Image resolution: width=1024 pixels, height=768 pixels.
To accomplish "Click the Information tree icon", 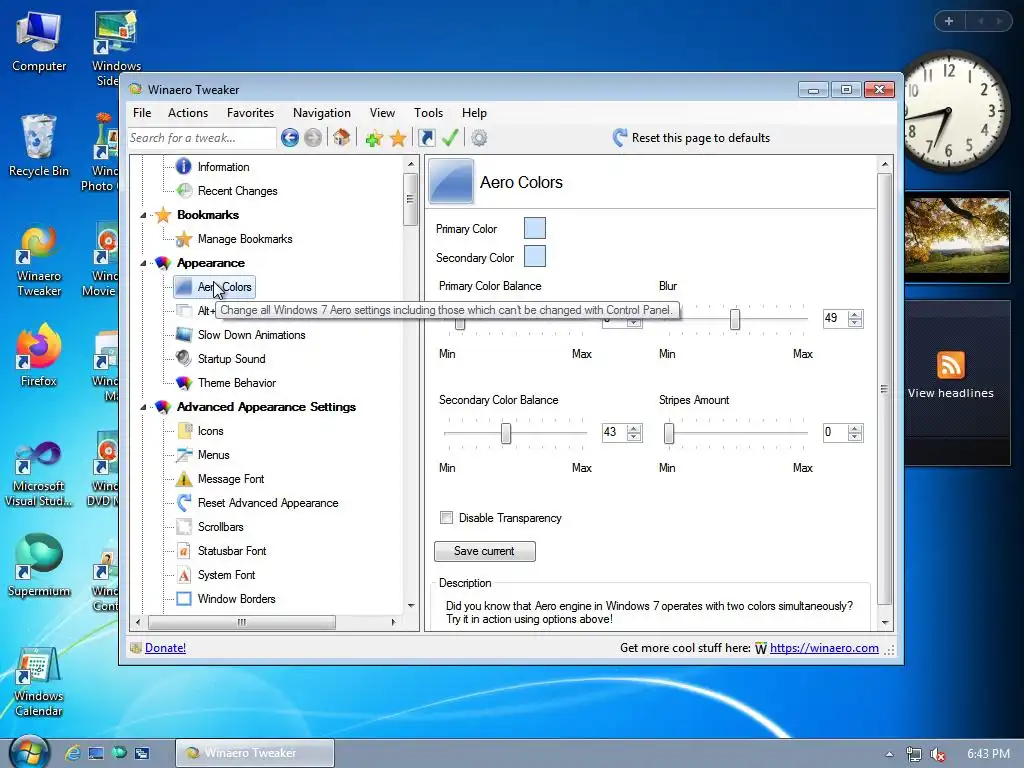I will (x=184, y=167).
